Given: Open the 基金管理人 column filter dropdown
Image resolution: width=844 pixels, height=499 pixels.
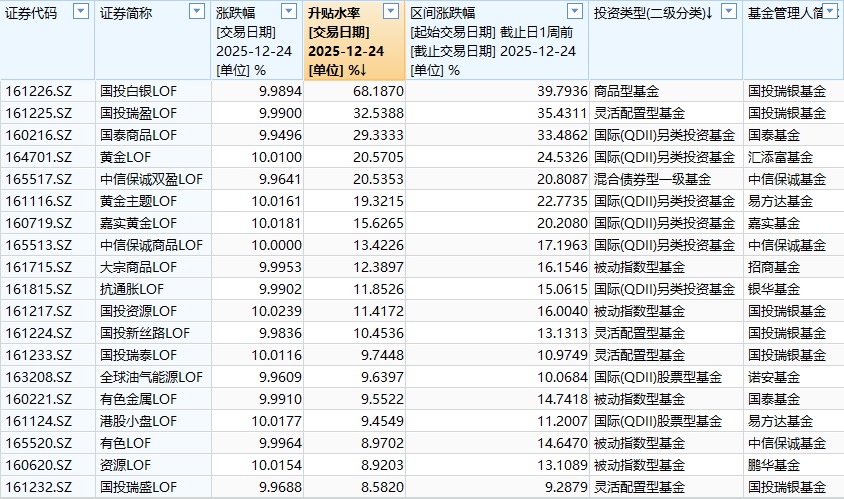Looking at the screenshot, I should [x=832, y=12].
